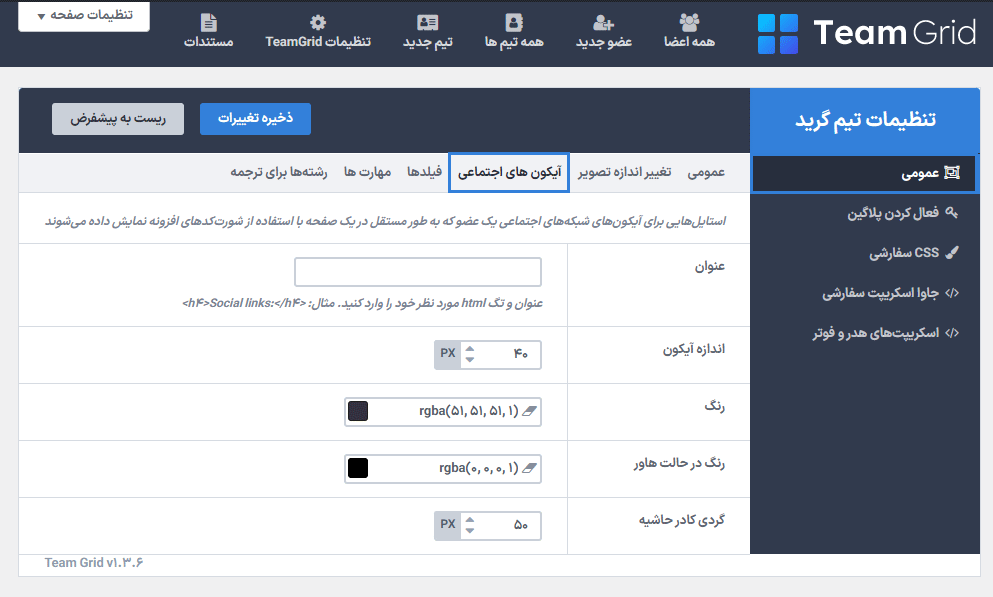Image resolution: width=993 pixels, height=597 pixels.
Task: Click the Documentation (مستندات) file icon
Action: (x=208, y=22)
